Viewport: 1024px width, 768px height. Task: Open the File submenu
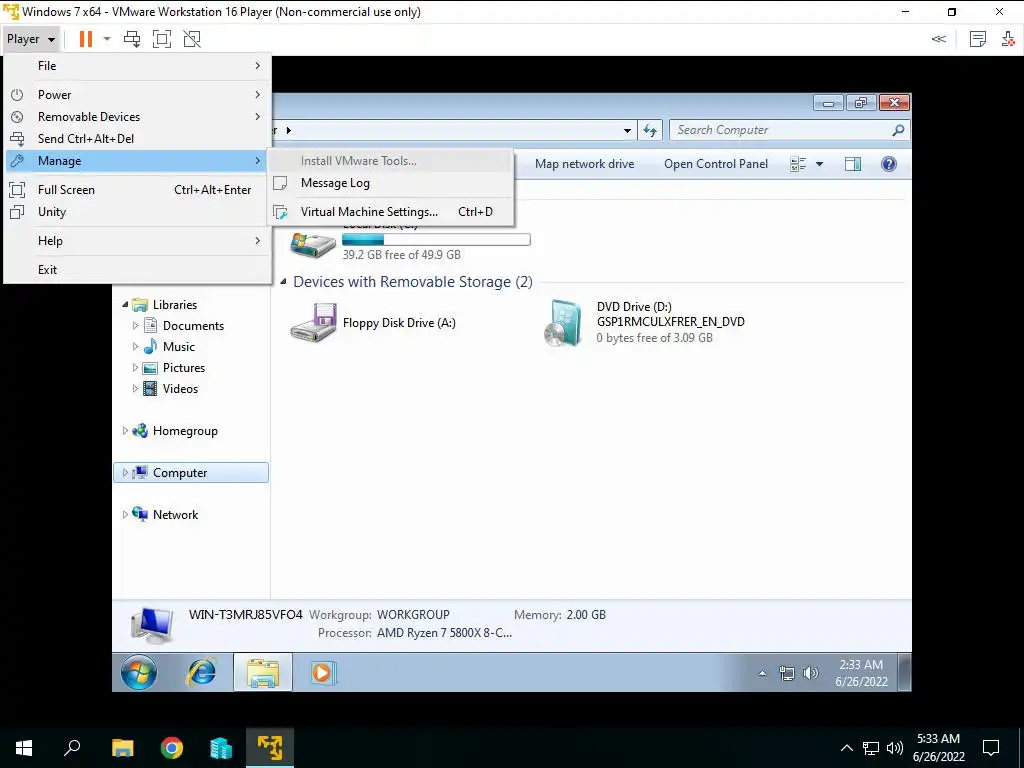pyautogui.click(x=138, y=65)
